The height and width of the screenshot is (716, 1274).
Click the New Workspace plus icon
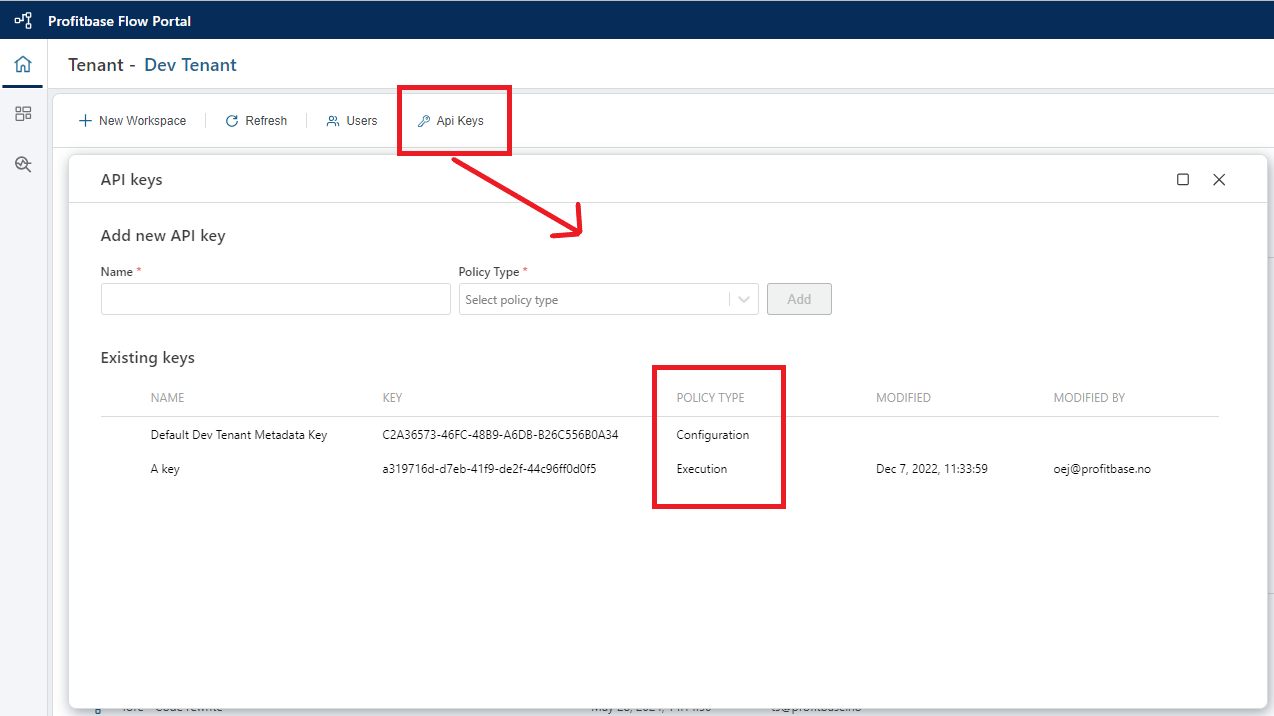[x=85, y=121]
